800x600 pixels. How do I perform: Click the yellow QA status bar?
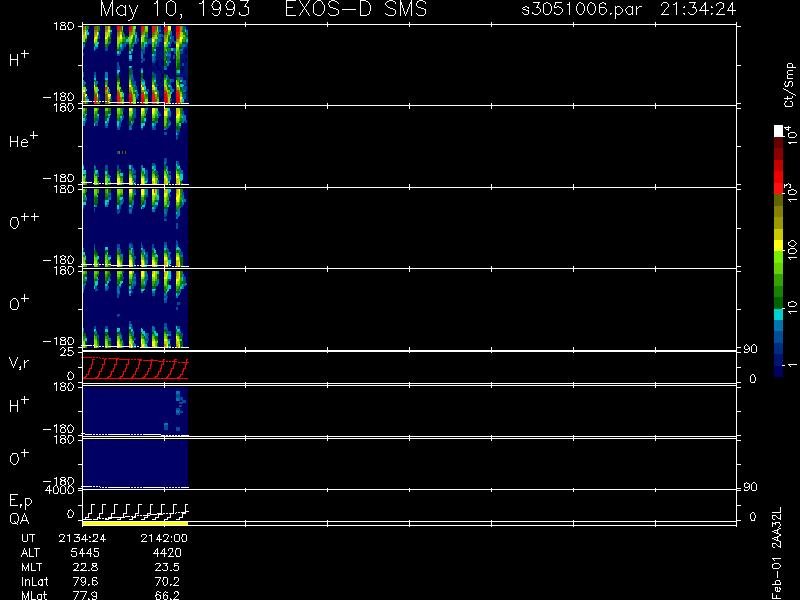pos(135,523)
